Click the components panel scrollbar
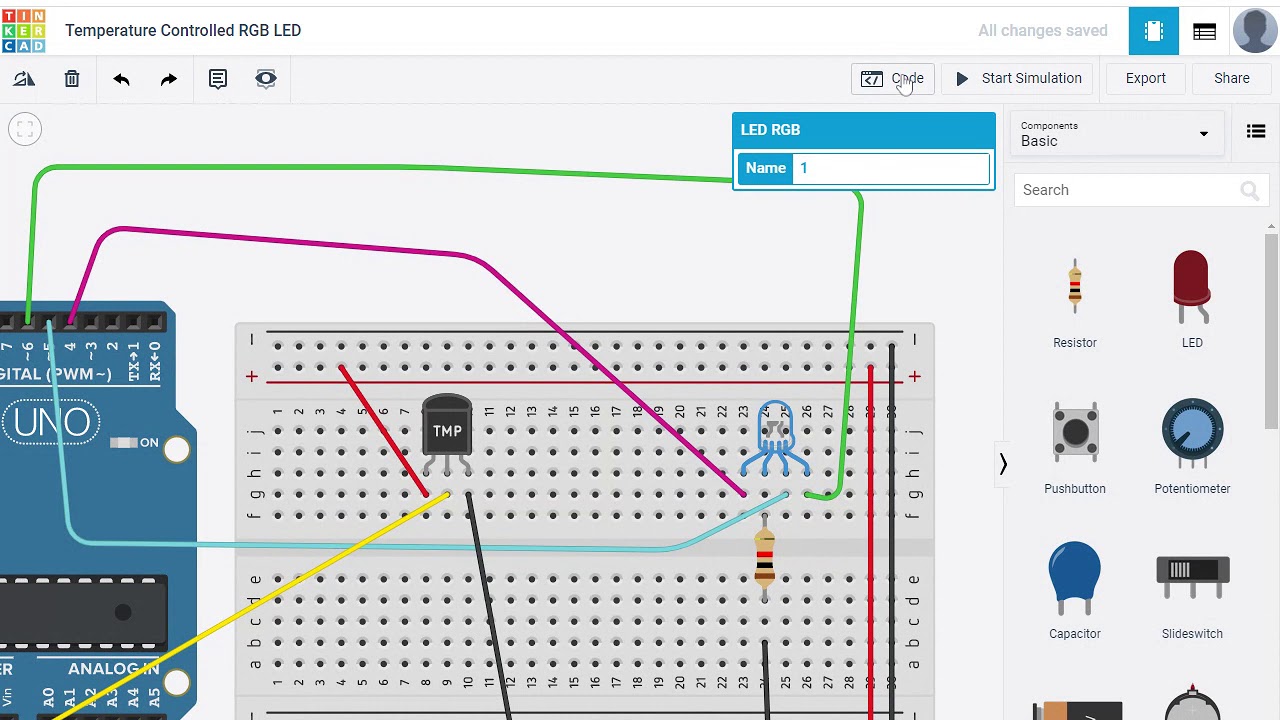The image size is (1280, 720). [x=1271, y=330]
